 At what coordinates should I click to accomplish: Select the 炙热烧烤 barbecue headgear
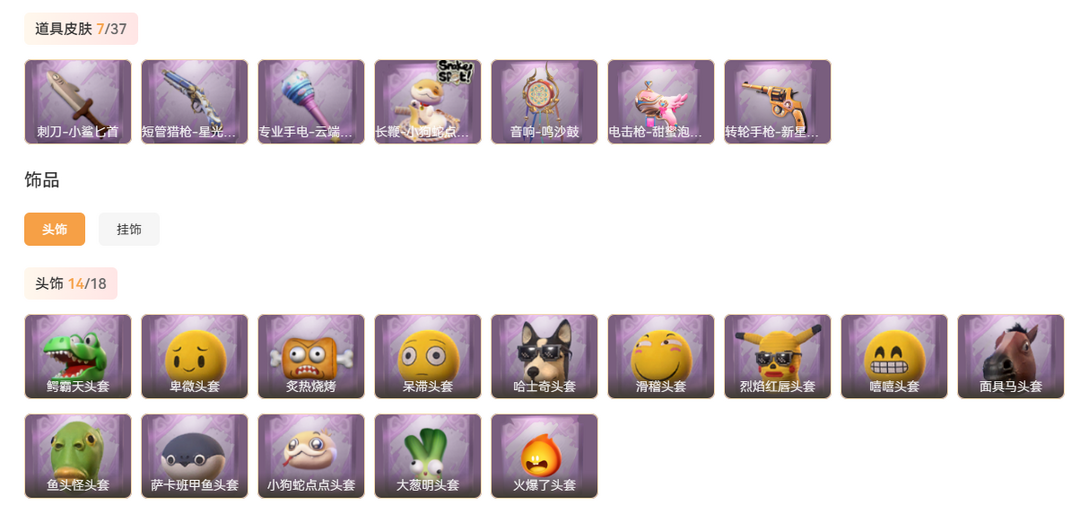point(311,357)
